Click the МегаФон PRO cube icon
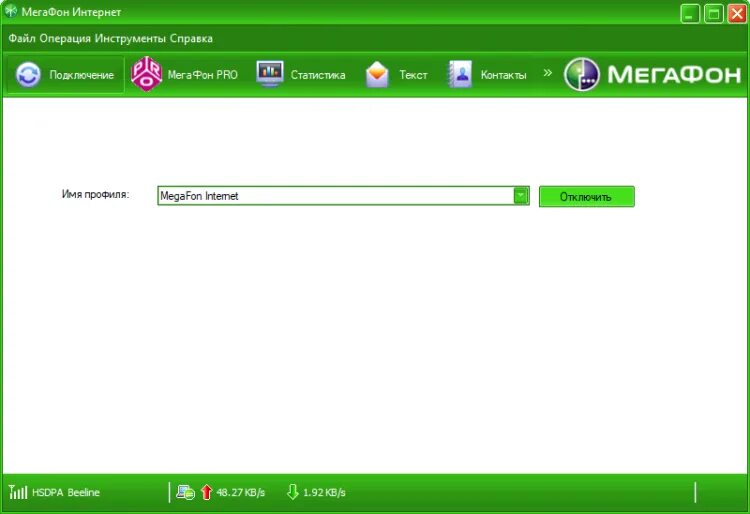 [146, 74]
